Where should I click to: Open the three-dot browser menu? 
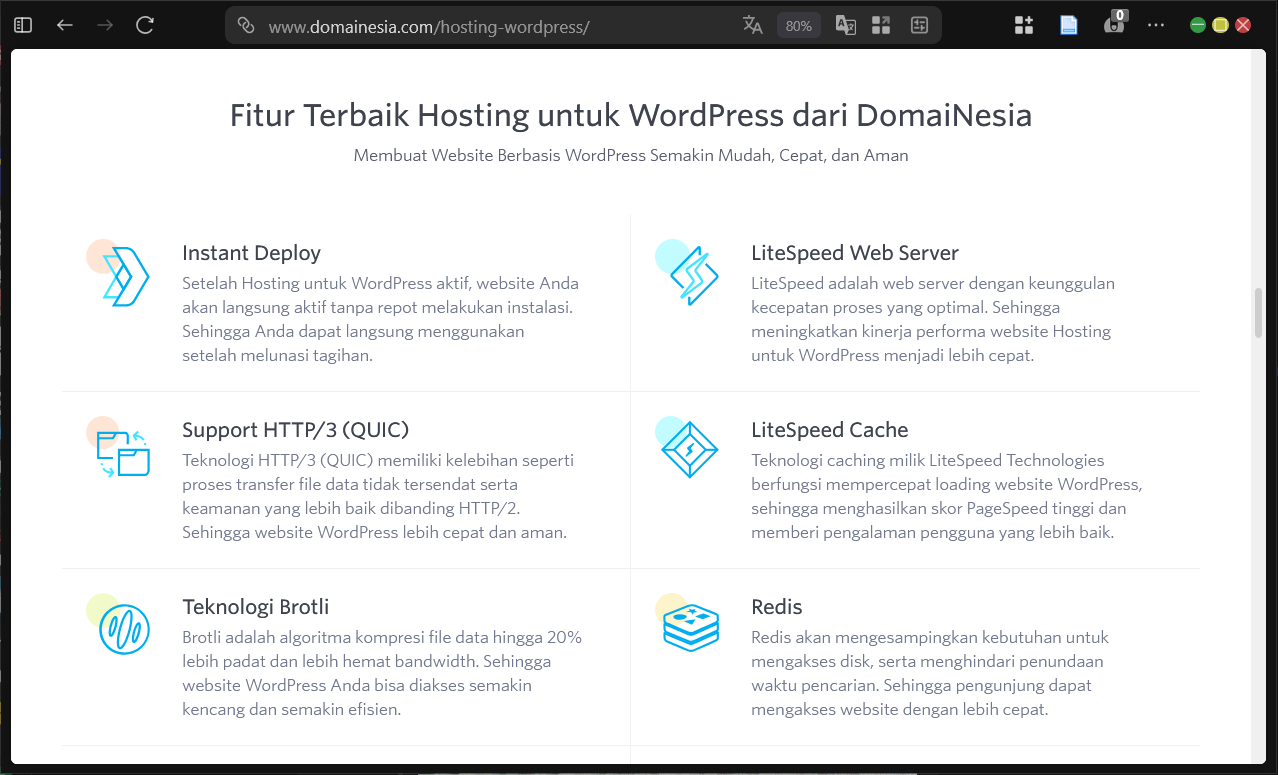pos(1156,25)
